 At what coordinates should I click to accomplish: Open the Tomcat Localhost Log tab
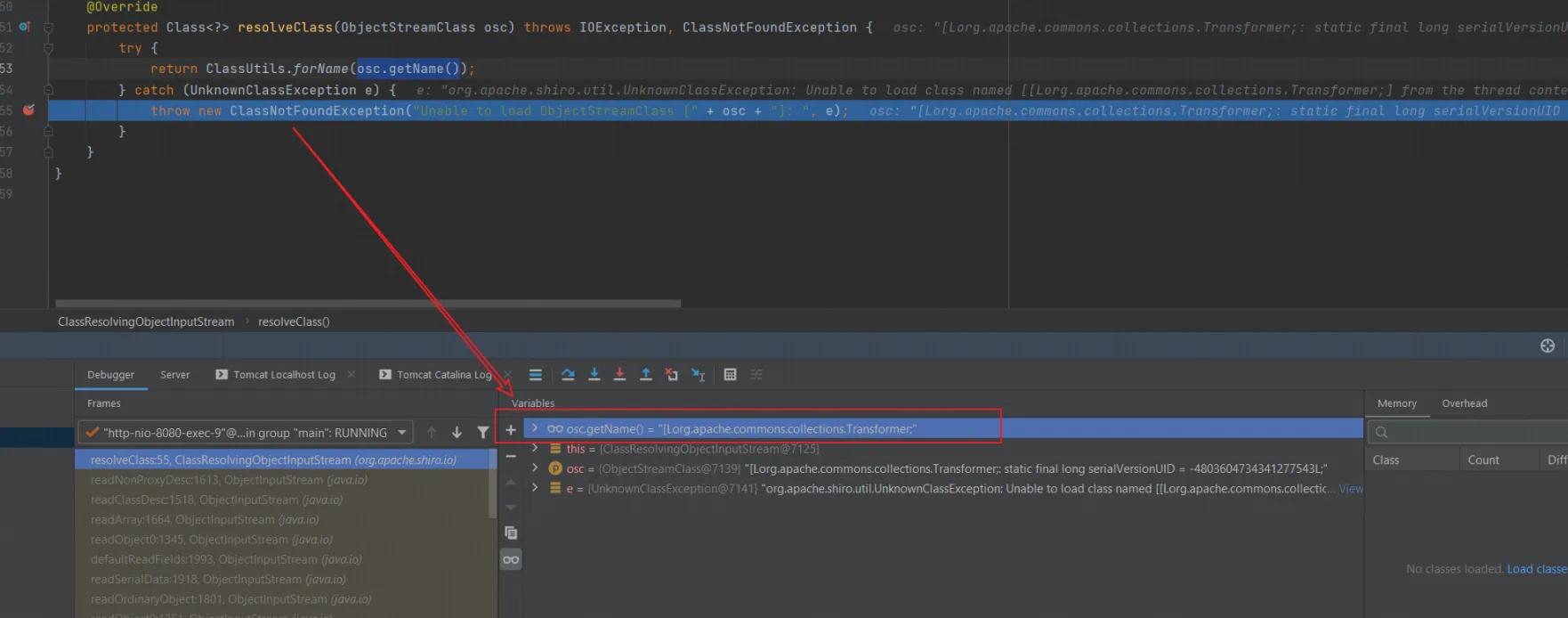click(x=284, y=375)
